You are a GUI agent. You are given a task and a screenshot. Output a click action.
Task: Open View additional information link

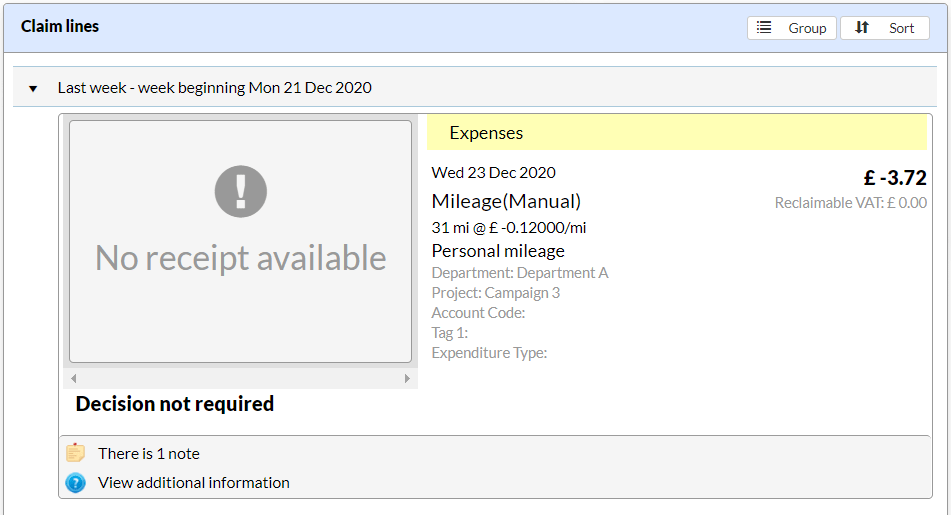coord(194,482)
